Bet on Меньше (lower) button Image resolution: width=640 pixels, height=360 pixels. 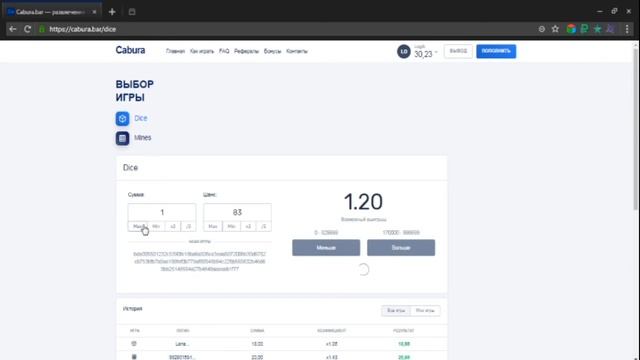[326, 248]
